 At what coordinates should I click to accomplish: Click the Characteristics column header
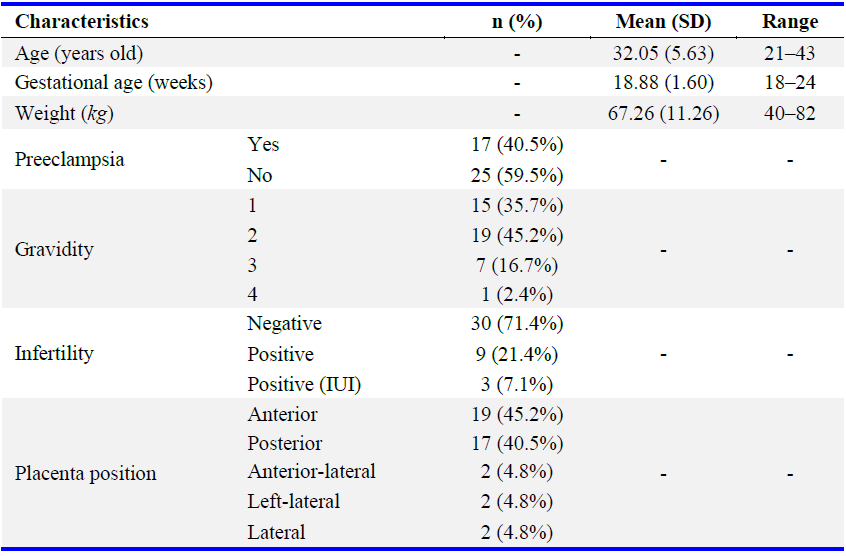coord(82,21)
